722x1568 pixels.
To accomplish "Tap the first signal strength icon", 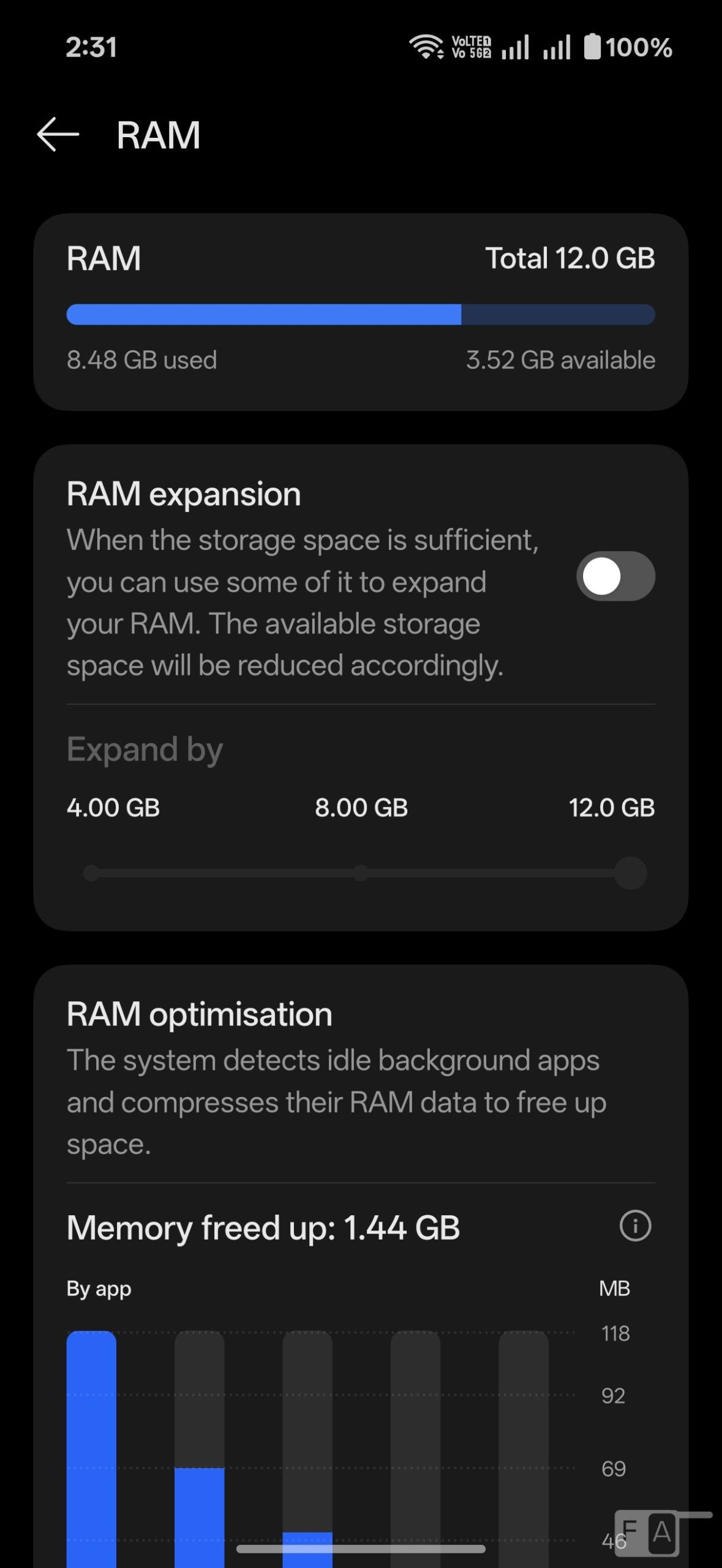I will point(515,47).
